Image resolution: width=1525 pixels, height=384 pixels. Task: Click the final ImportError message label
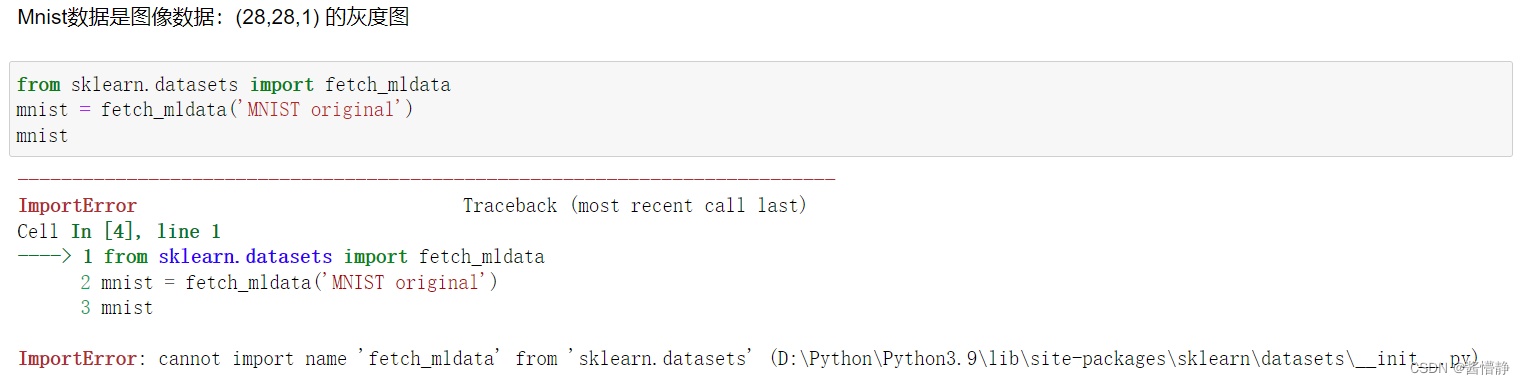pos(77,358)
